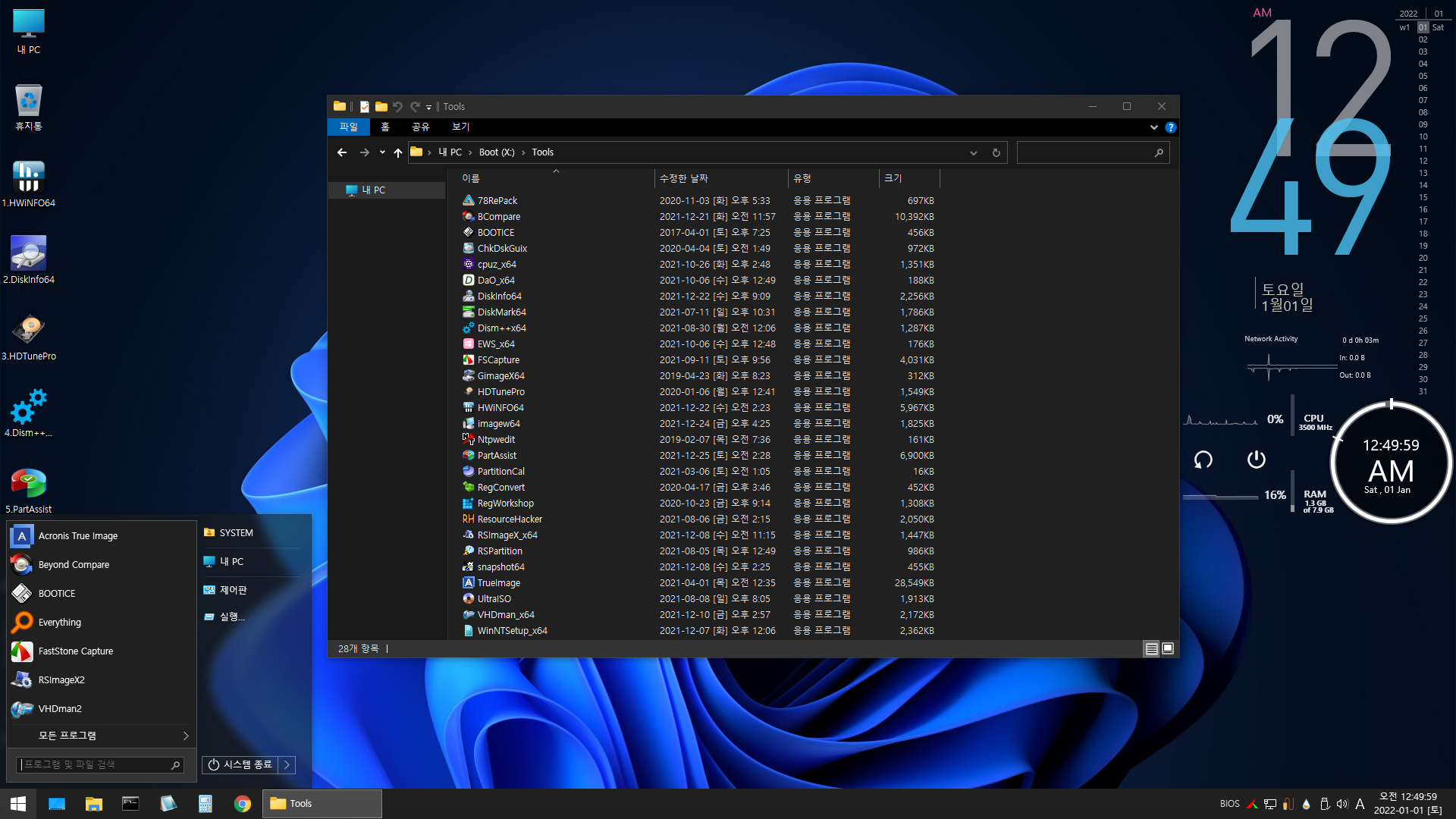
Task: Click the volume icon in the system tray
Action: [x=1342, y=804]
